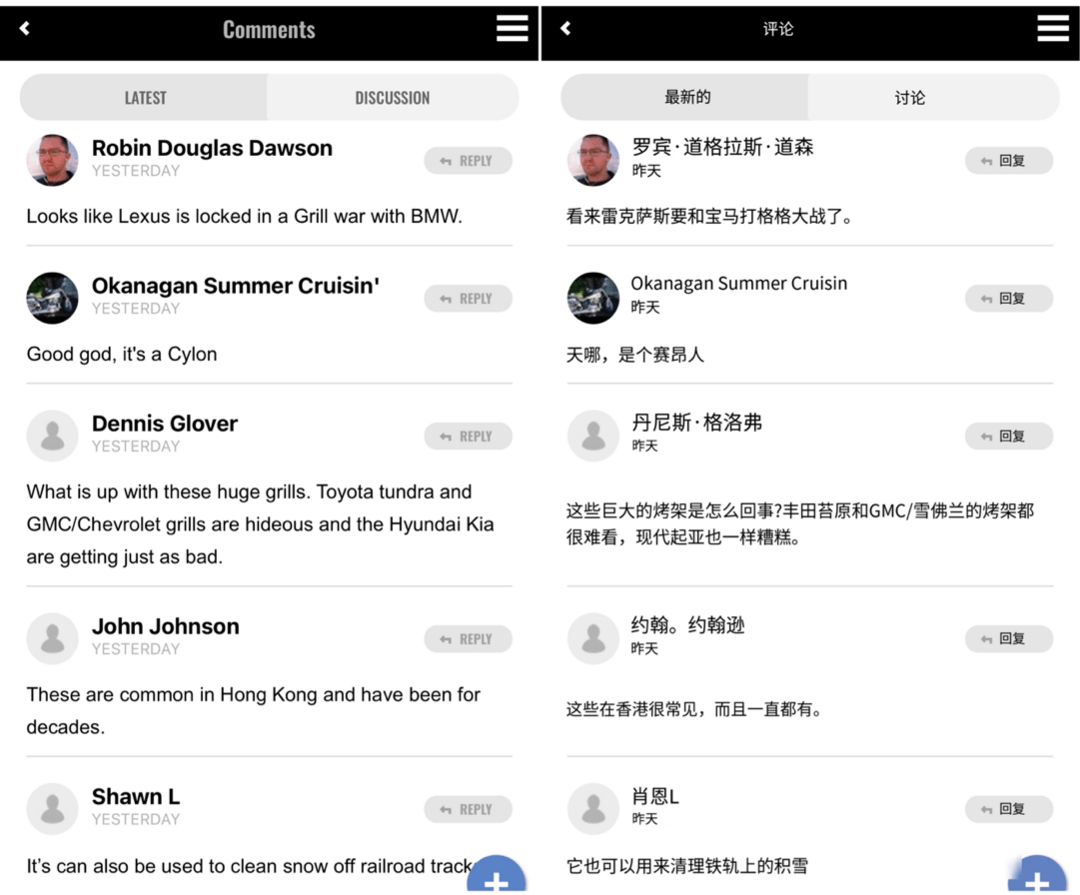
Task: Tap 回复 next to 丹尼斯·格洛弗
Action: [1008, 436]
